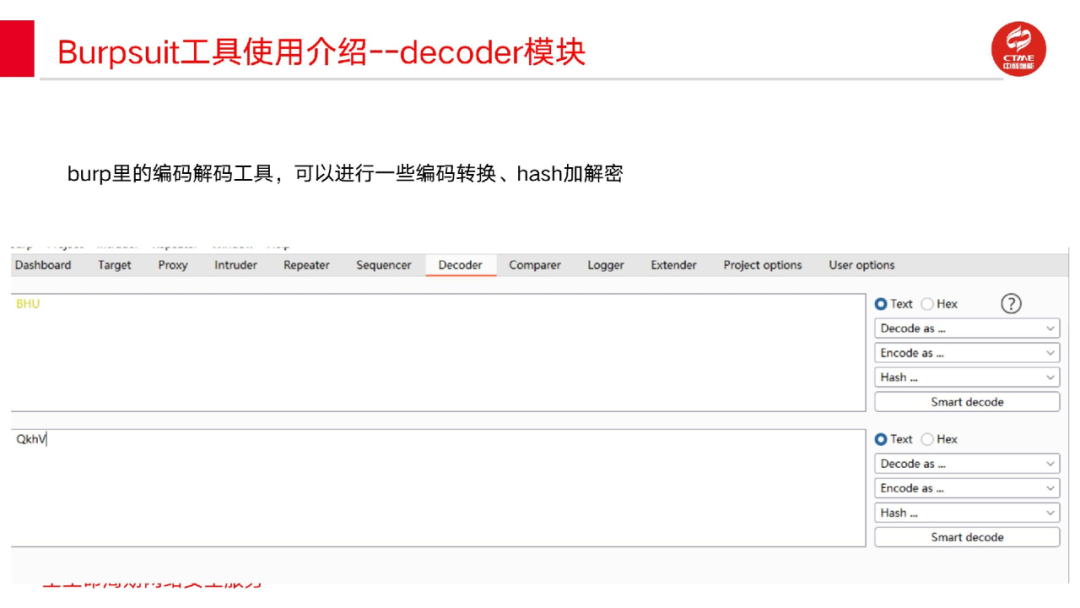1080x608 pixels.
Task: Switch to the Dashboard tab
Action: coord(43,265)
